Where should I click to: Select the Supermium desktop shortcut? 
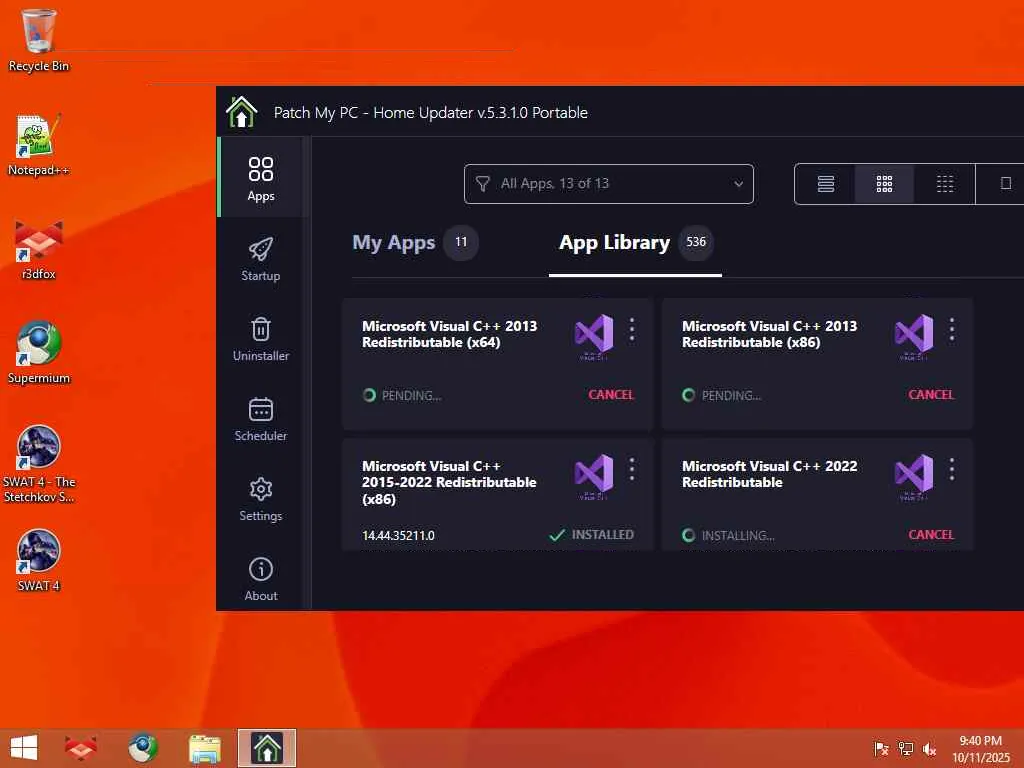39,353
